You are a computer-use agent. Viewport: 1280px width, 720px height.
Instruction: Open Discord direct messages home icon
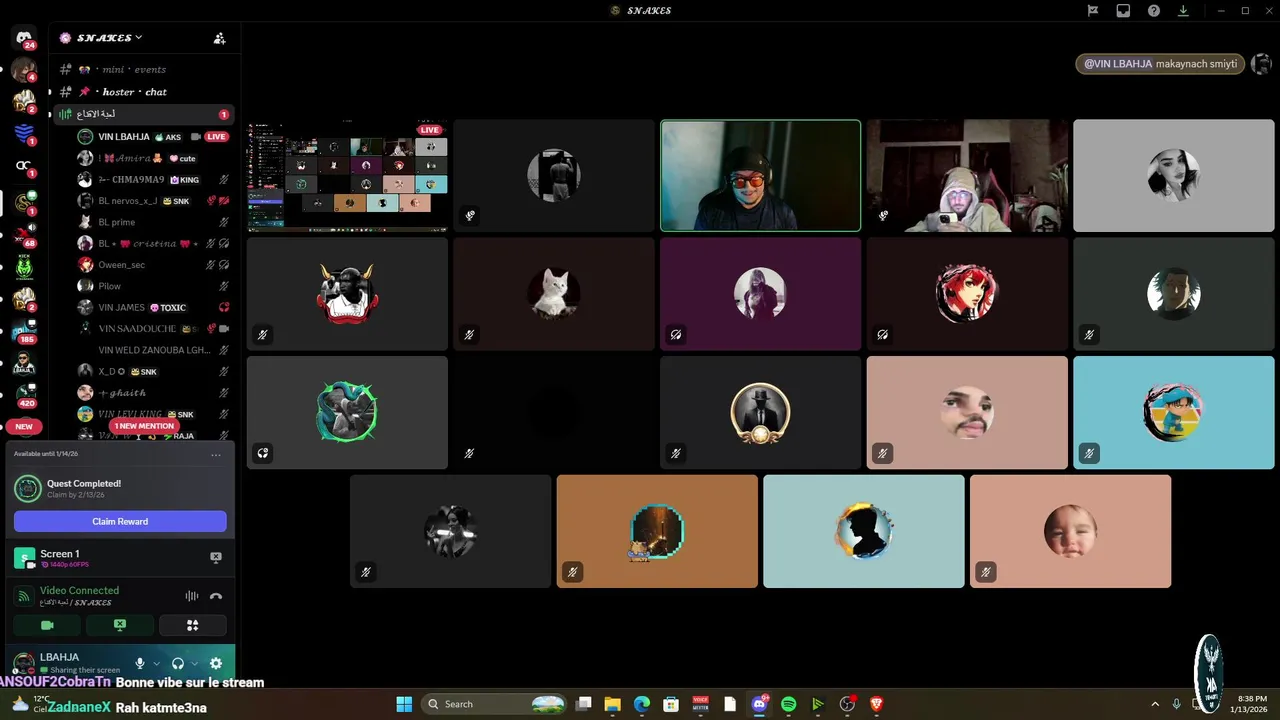click(x=24, y=38)
